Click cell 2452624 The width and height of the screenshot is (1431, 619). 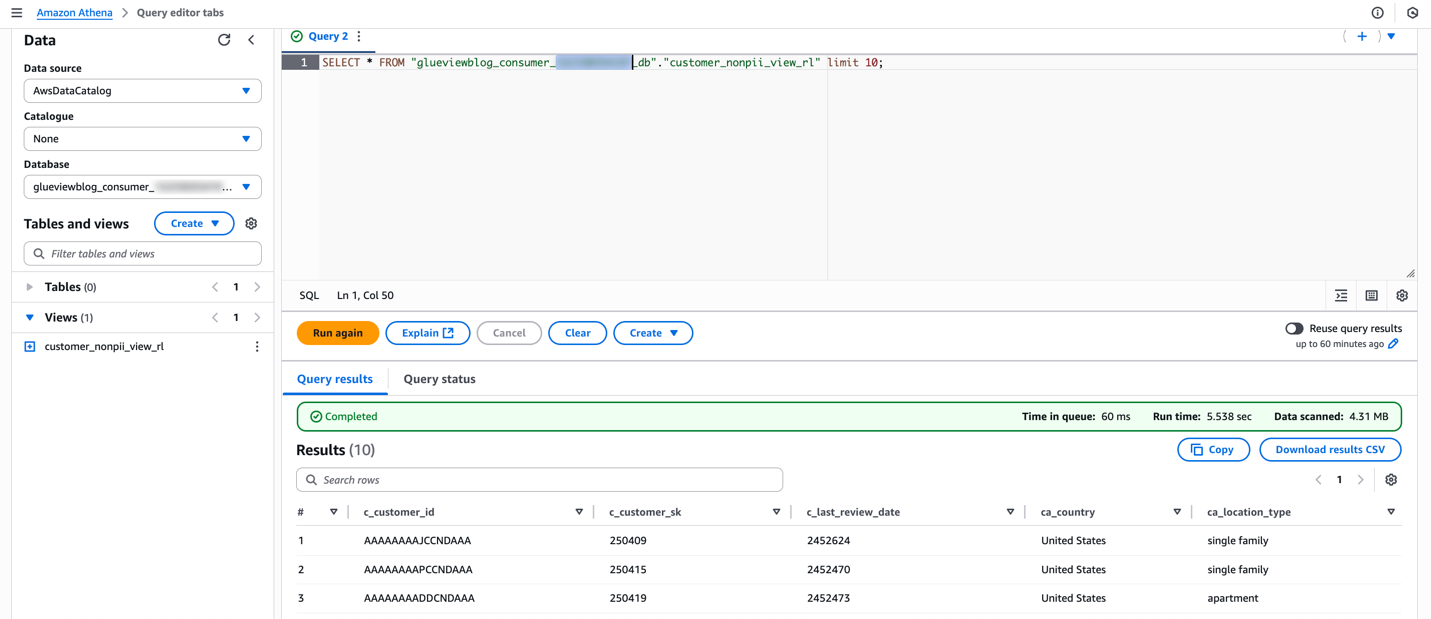point(828,541)
